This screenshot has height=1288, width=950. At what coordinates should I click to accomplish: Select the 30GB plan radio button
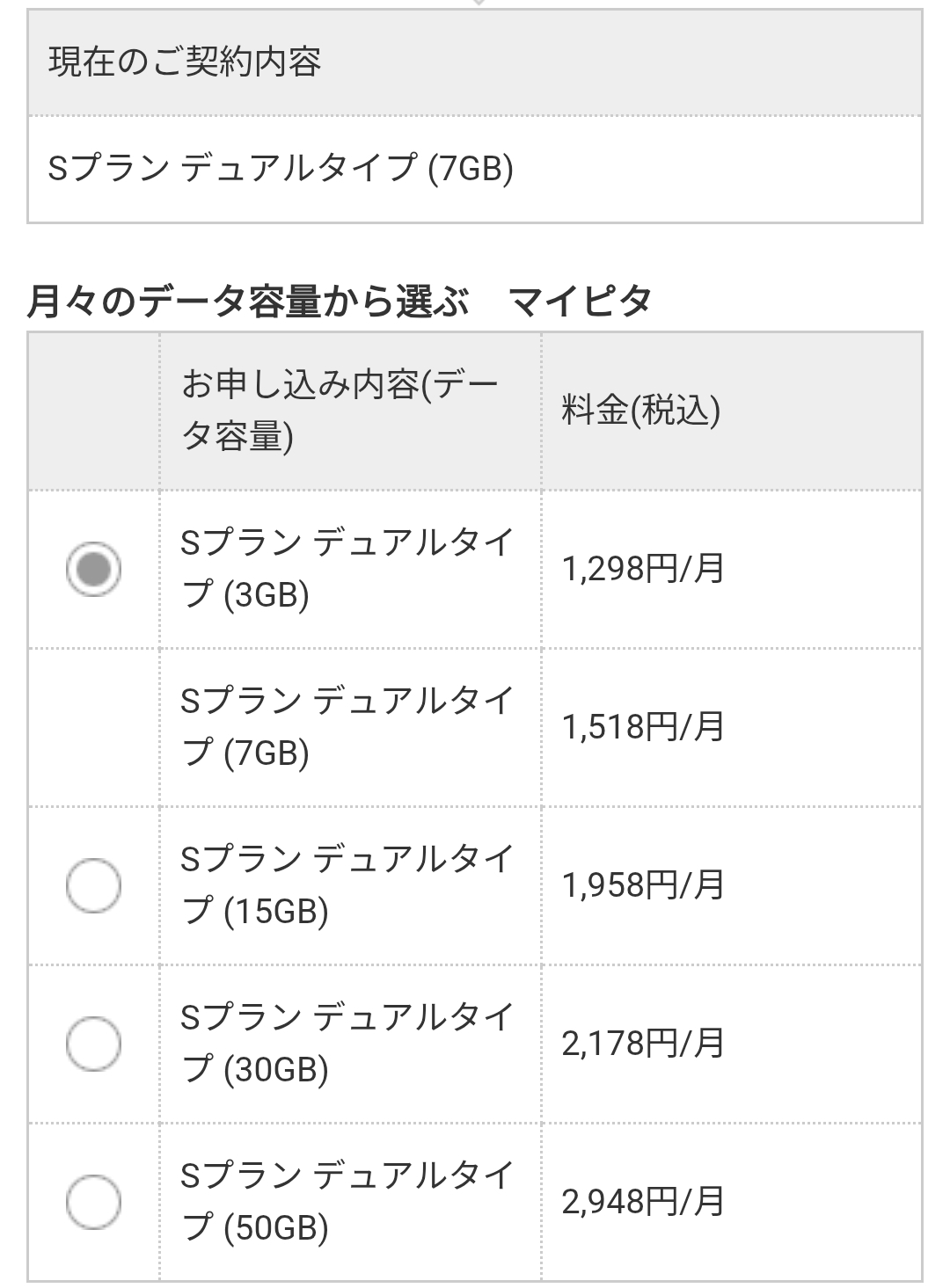(93, 1044)
